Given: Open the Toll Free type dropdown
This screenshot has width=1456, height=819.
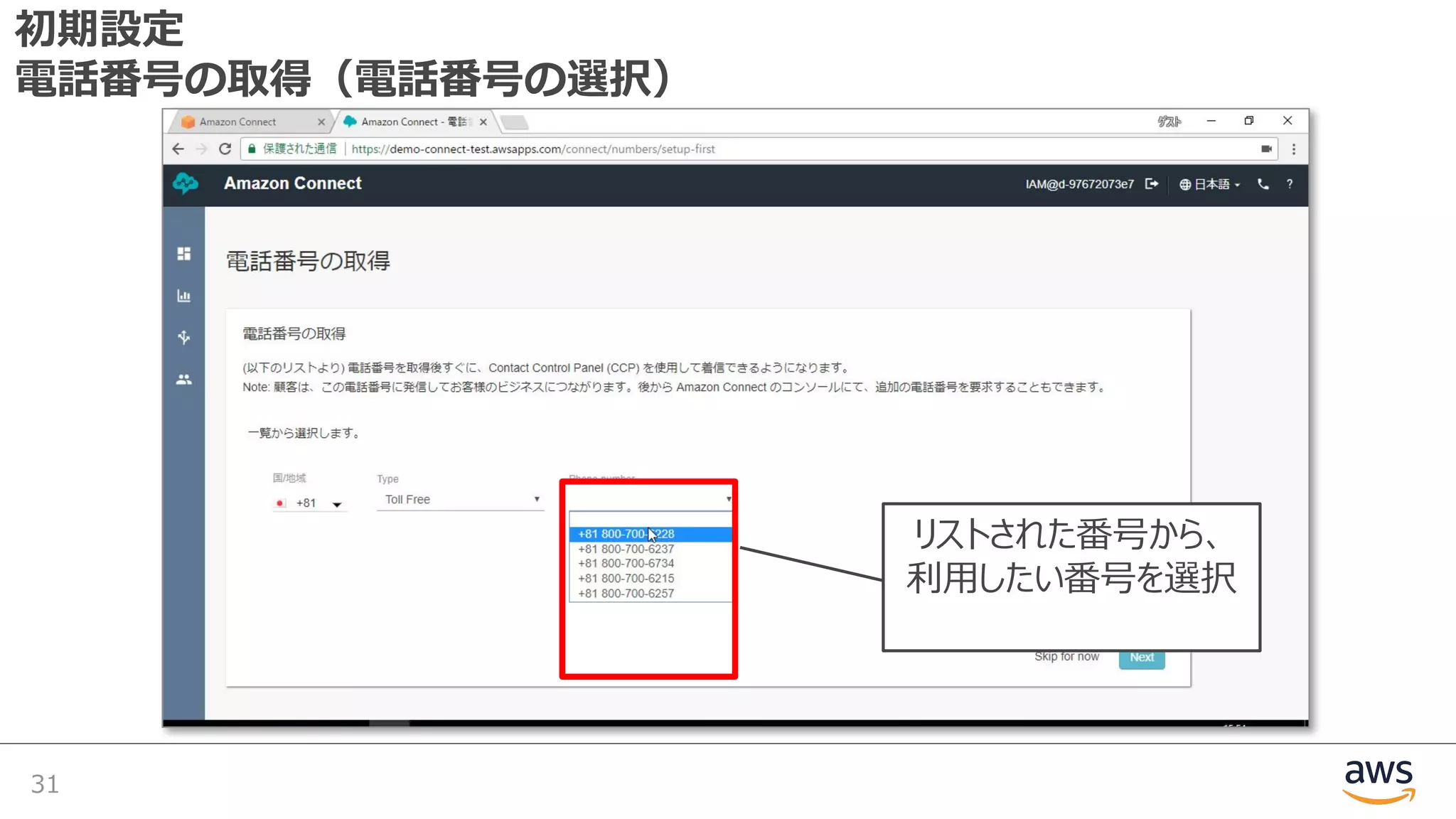Looking at the screenshot, I should [x=460, y=499].
